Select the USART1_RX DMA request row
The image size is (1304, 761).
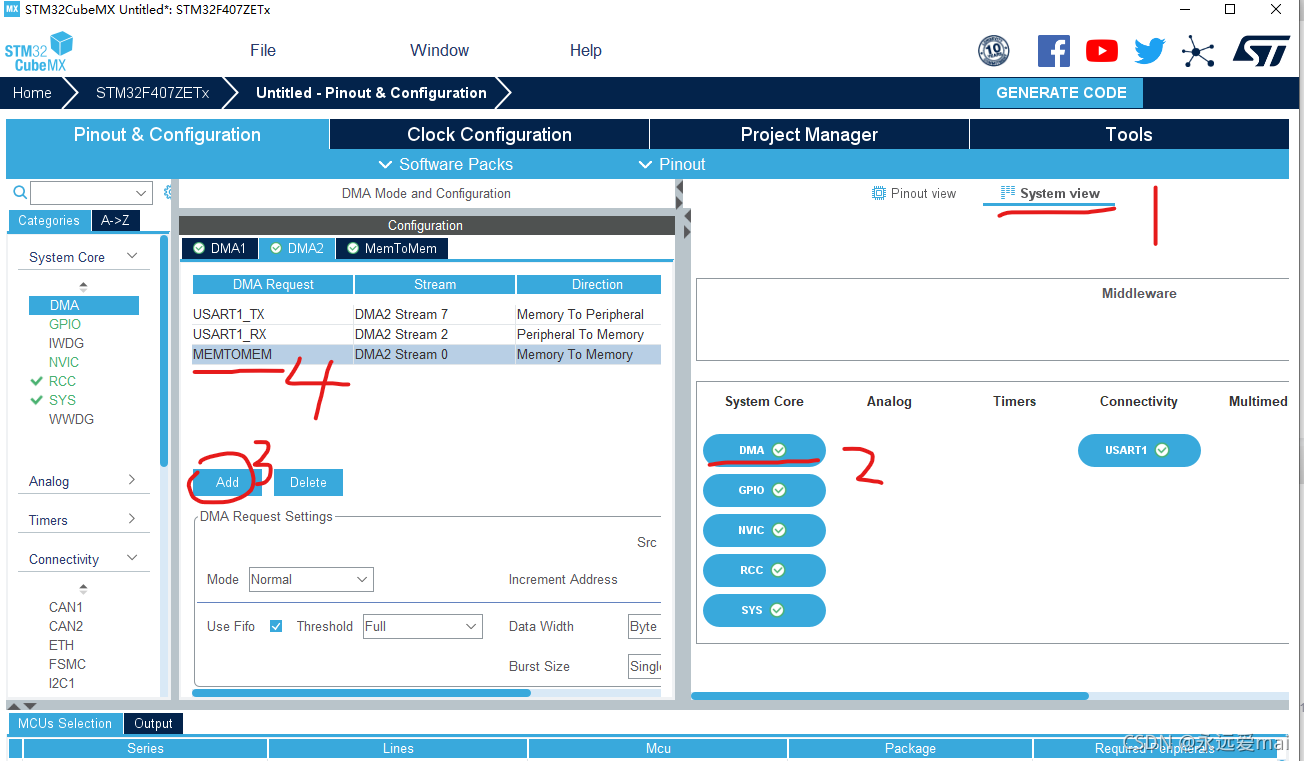click(427, 334)
